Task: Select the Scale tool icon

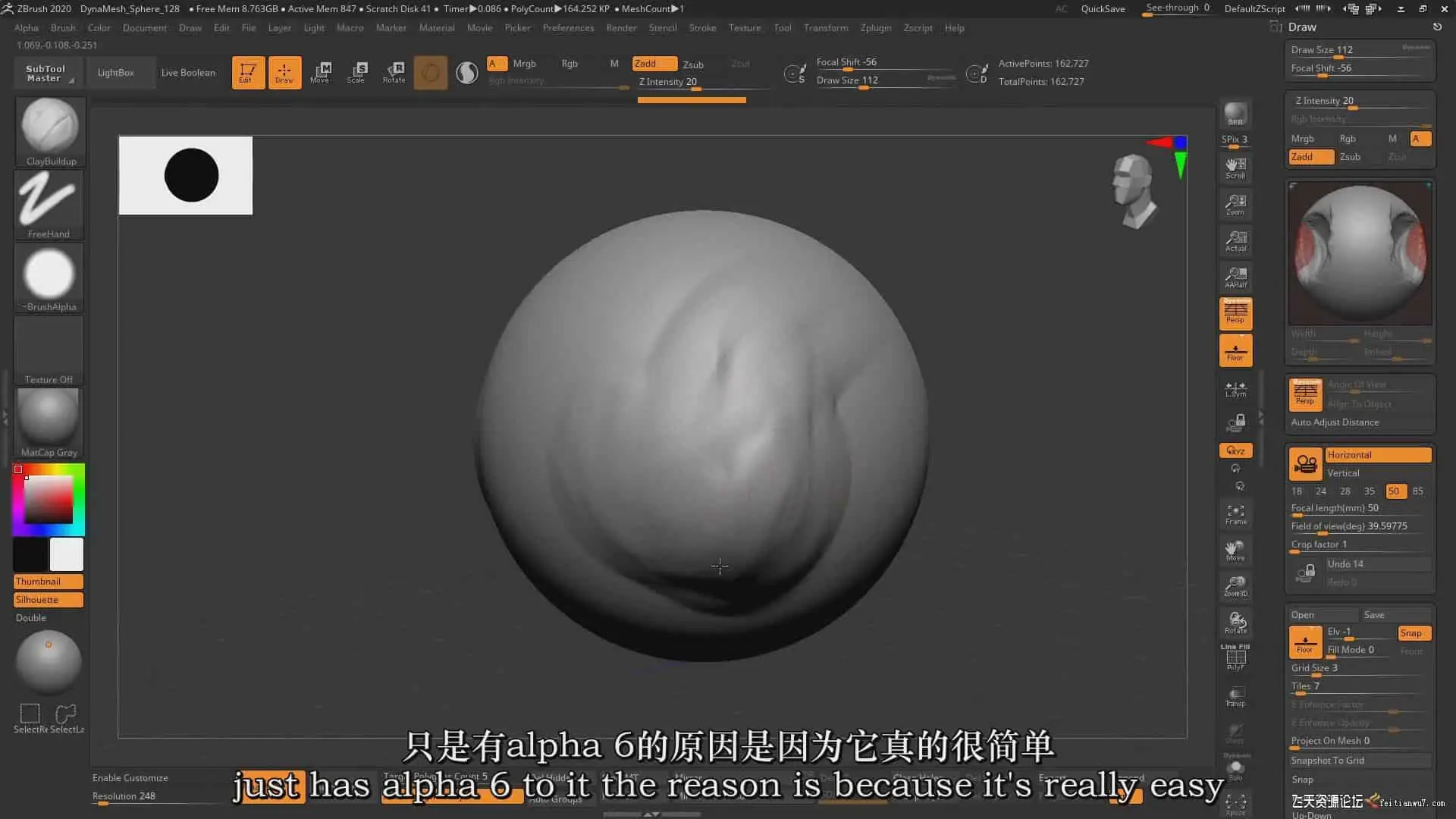Action: tap(356, 72)
